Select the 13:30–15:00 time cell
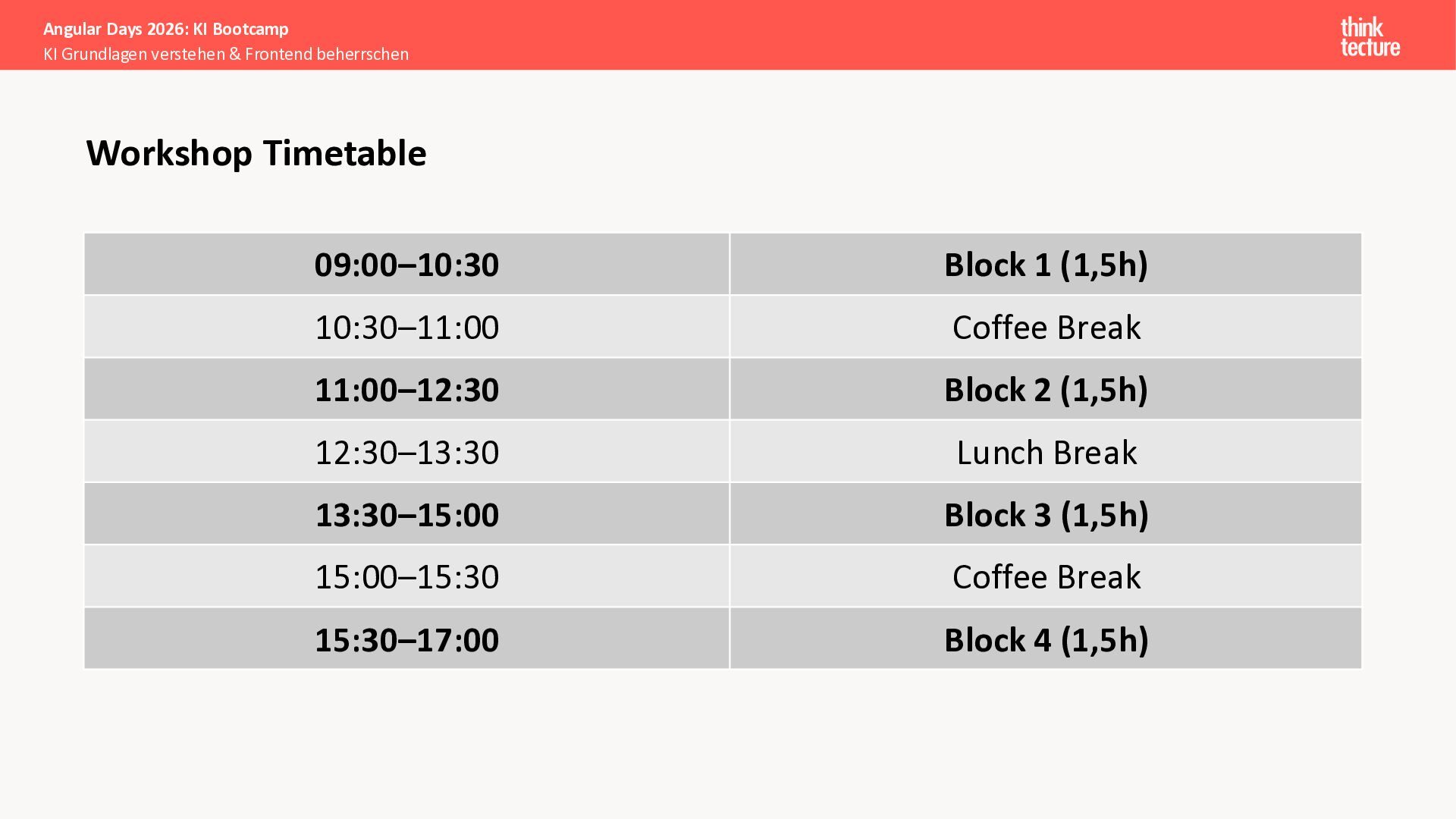 [x=406, y=514]
